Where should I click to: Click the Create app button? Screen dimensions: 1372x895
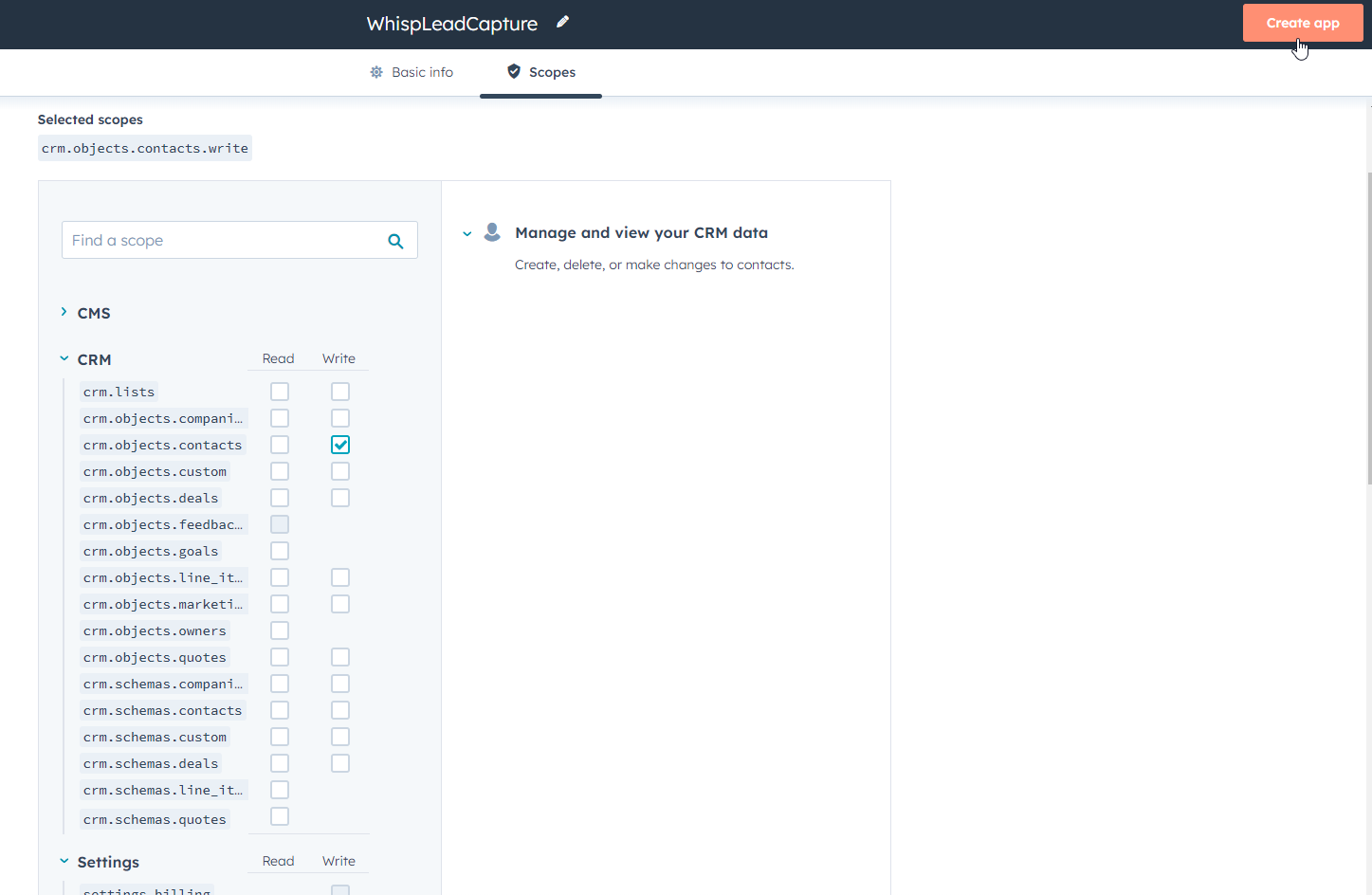pyautogui.click(x=1303, y=23)
